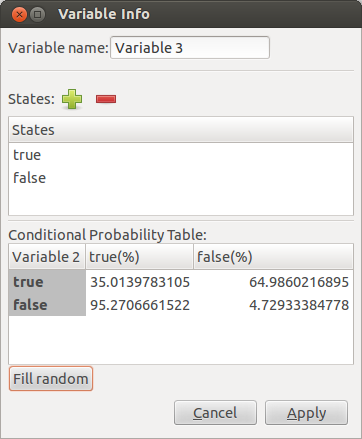Click the bold 'false' row header

[47, 305]
